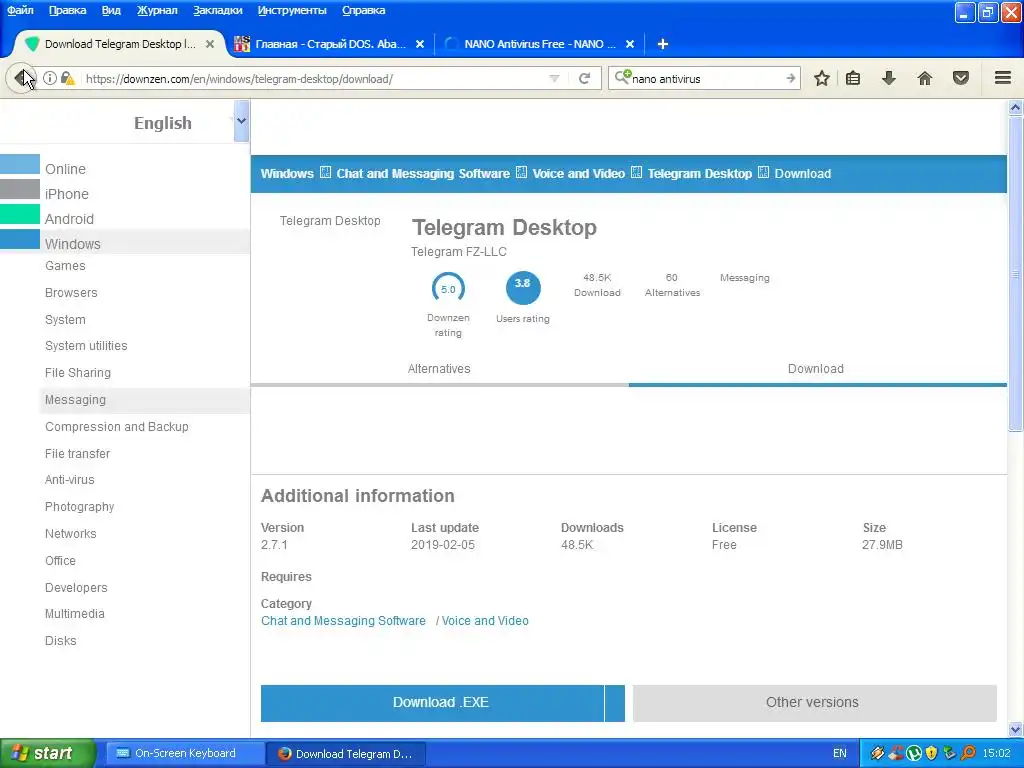Go back with the browser back arrow
This screenshot has width=1024, height=768.
tap(22, 78)
